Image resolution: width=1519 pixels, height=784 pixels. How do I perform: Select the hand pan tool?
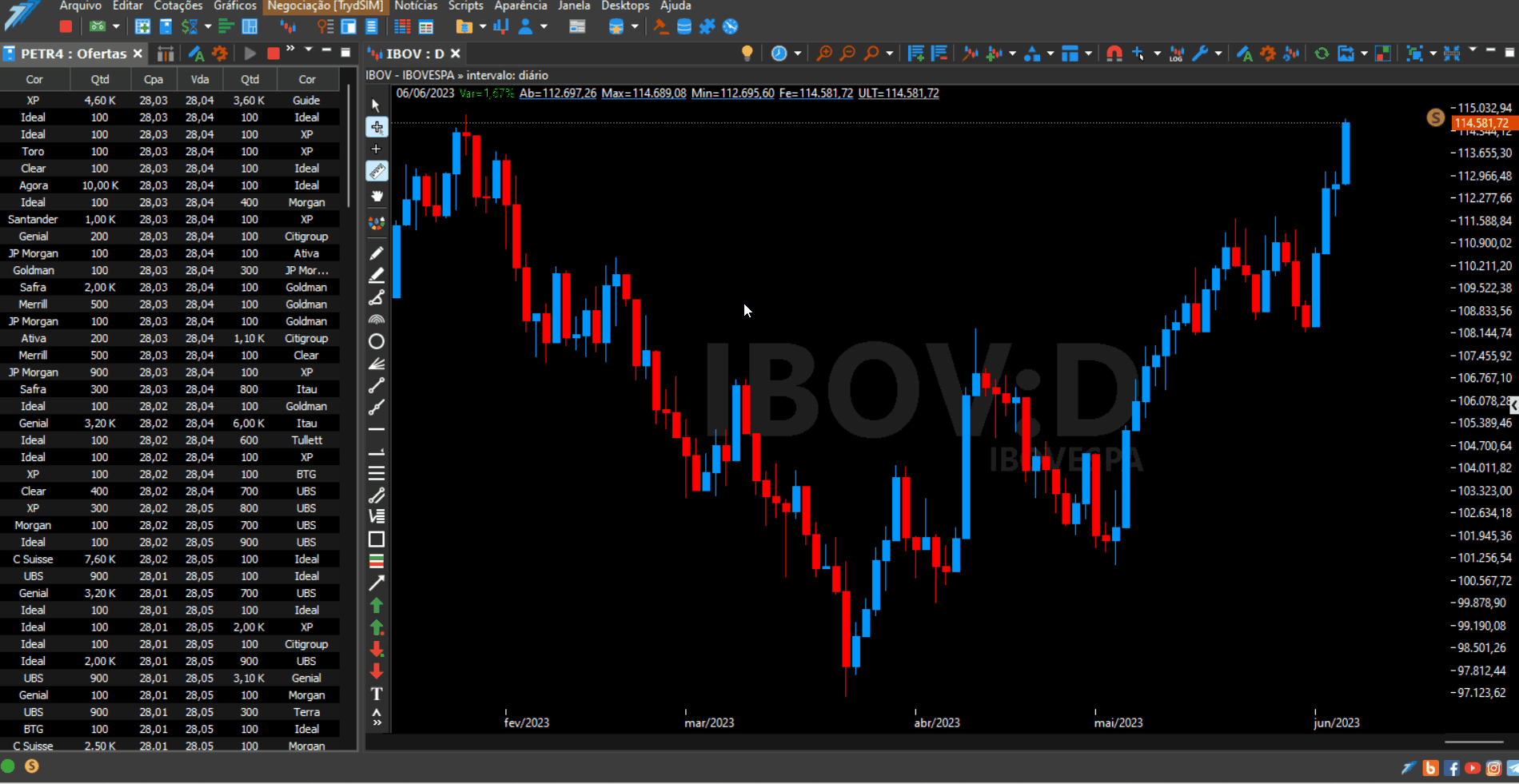click(x=377, y=196)
